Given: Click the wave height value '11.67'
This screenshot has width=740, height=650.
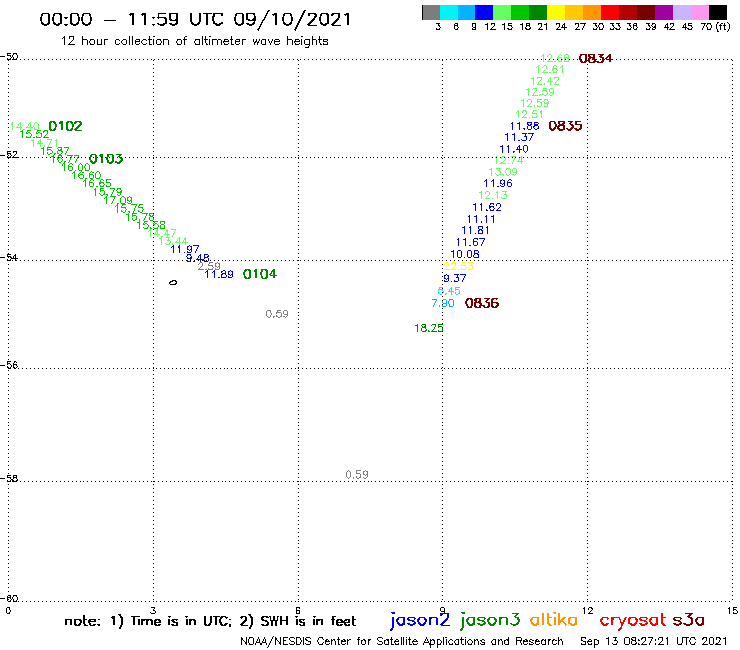Looking at the screenshot, I should 470,242.
